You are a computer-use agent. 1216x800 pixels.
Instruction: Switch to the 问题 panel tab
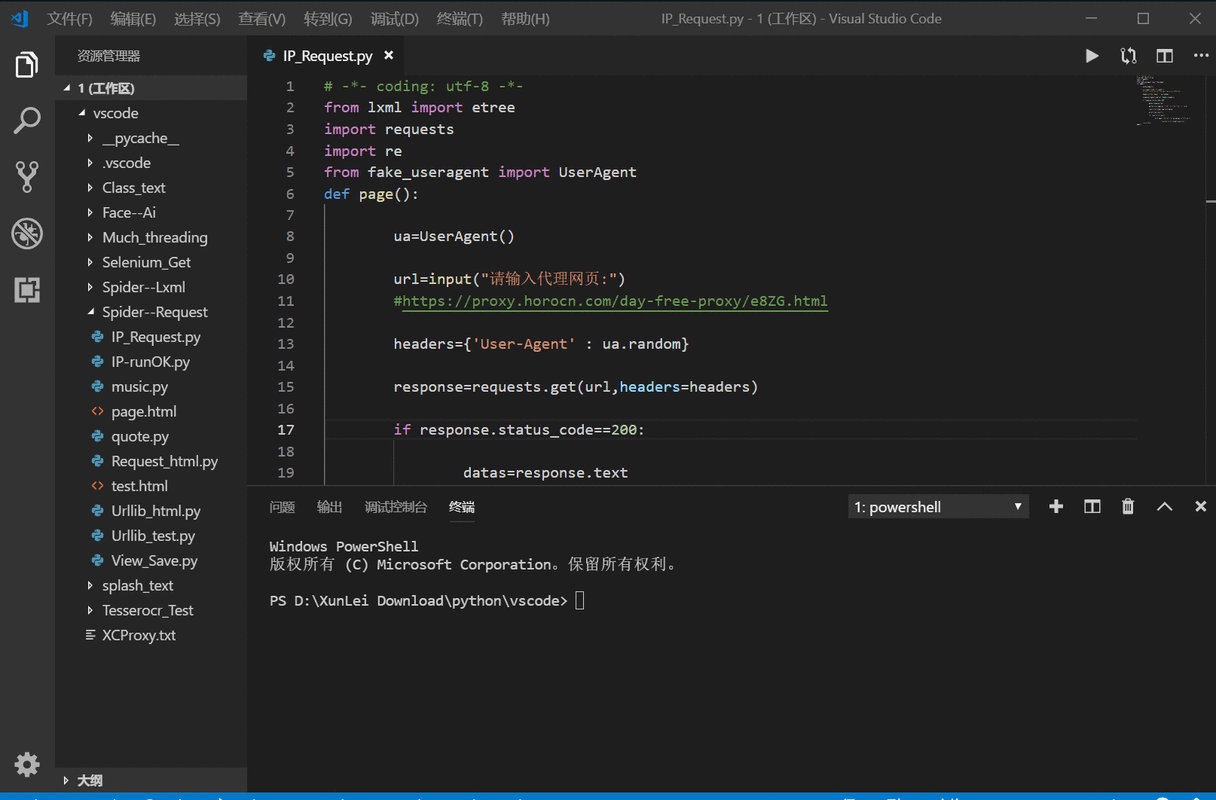coord(282,507)
